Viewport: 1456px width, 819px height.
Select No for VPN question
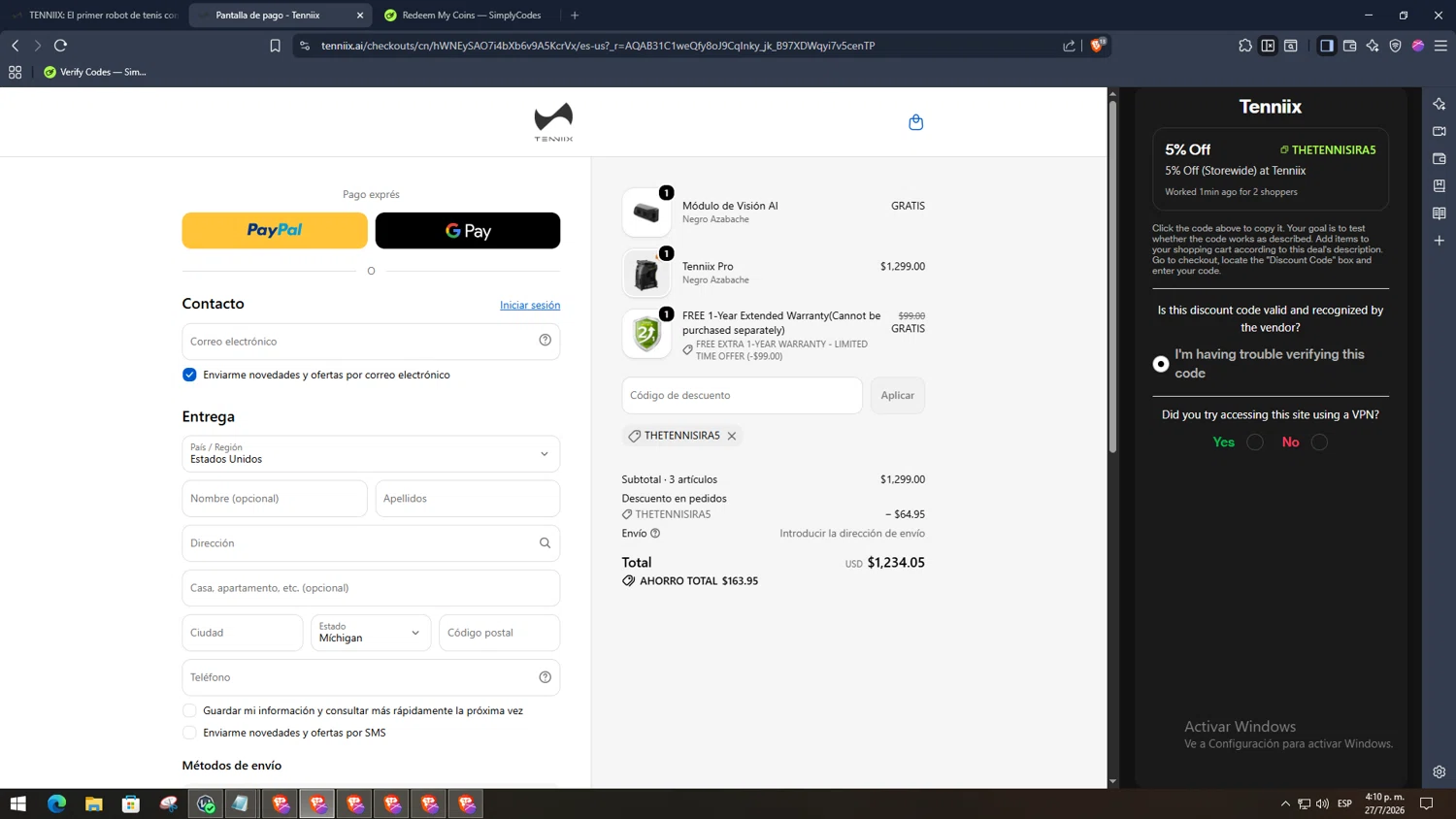click(x=1319, y=442)
